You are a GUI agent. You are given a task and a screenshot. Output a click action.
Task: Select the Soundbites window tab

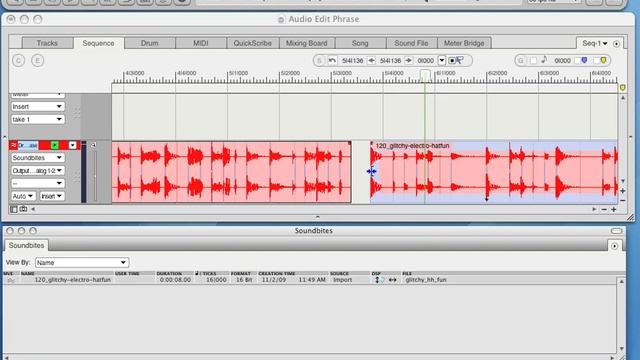click(27, 245)
